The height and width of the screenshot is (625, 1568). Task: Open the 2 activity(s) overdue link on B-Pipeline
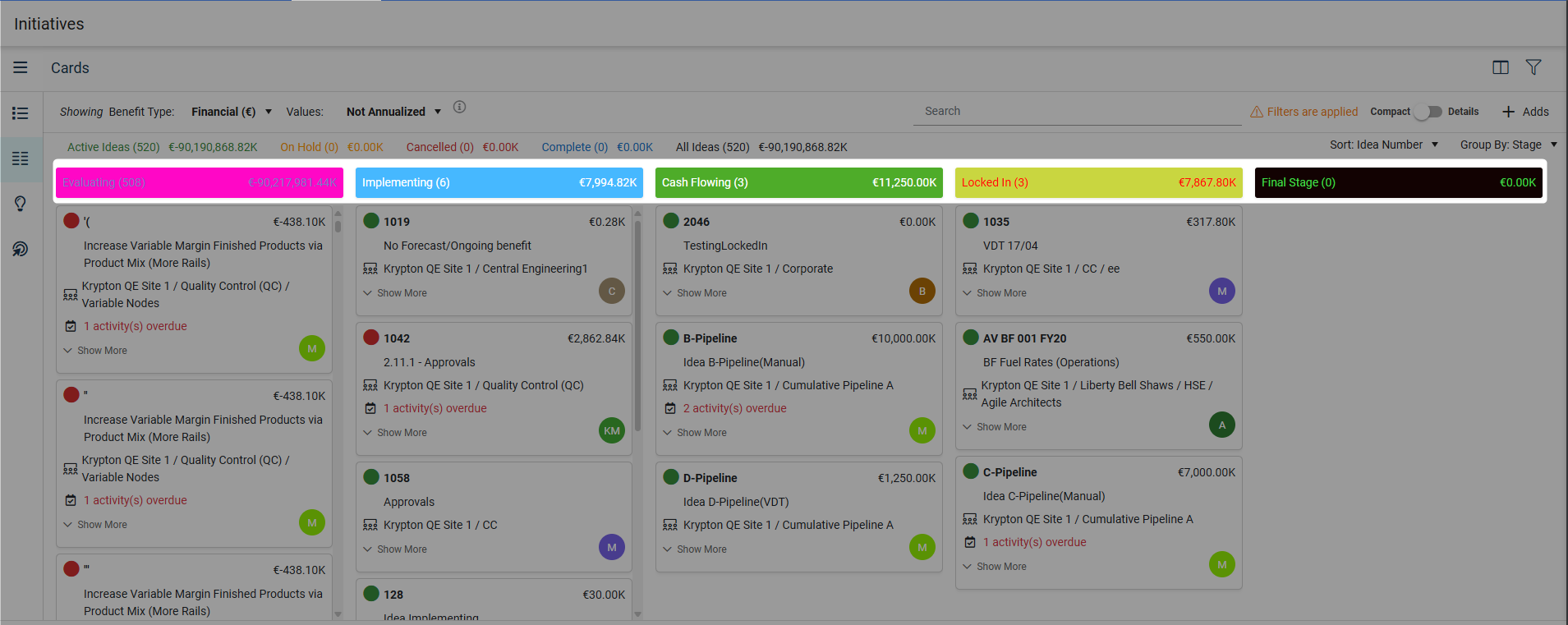tap(735, 408)
